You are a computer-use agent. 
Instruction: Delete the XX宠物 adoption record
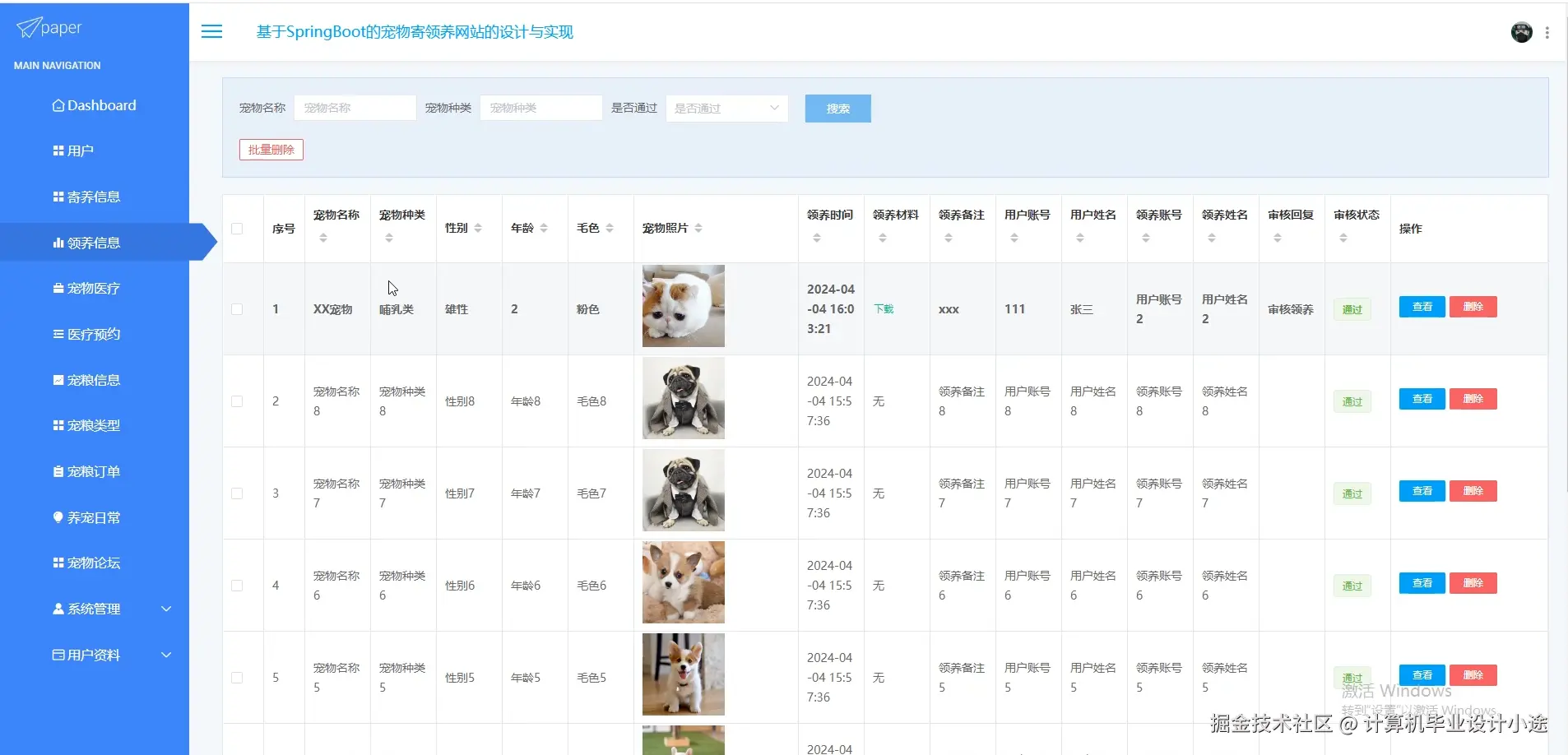coord(1473,307)
